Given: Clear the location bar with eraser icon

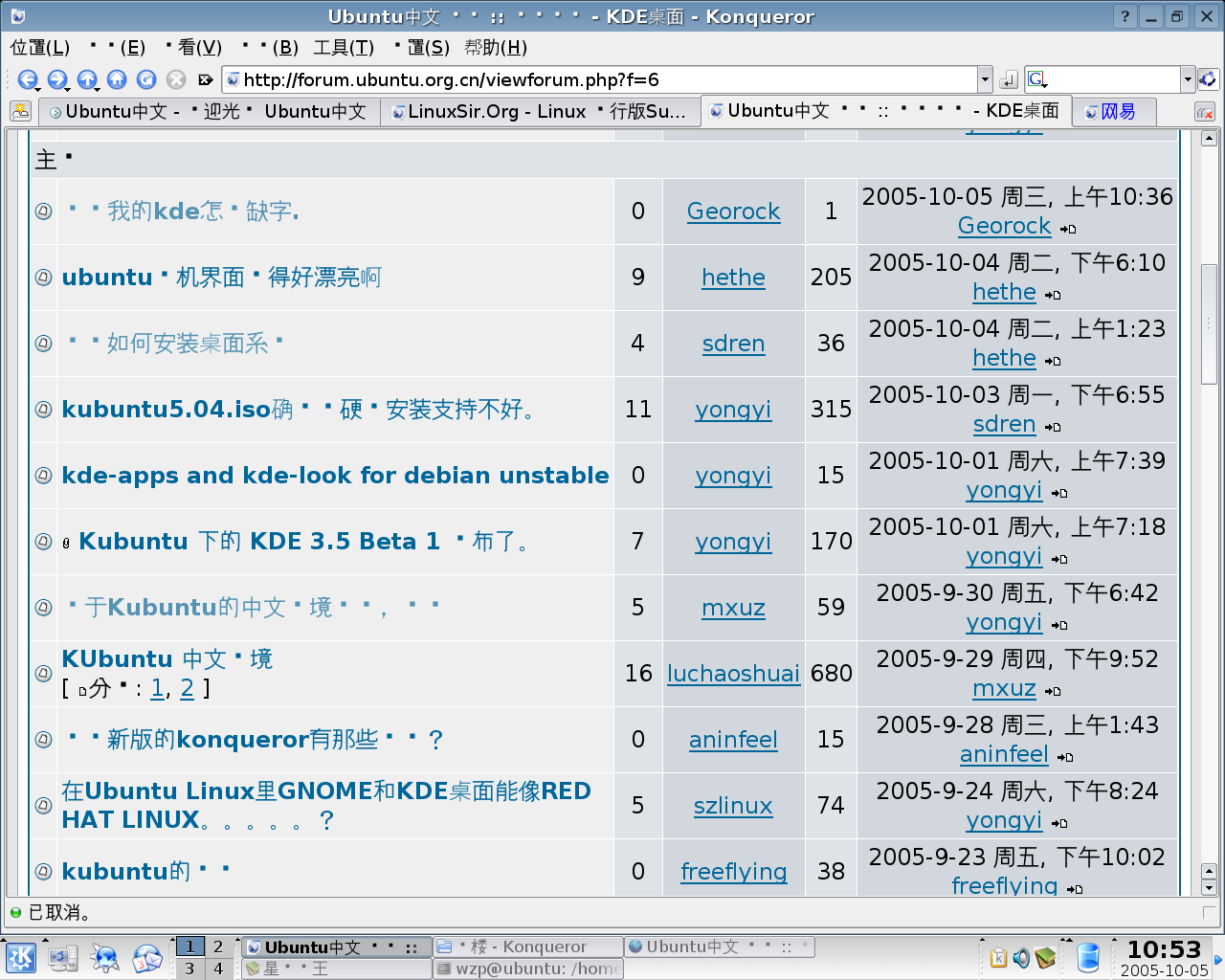Looking at the screenshot, I should pyautogui.click(x=205, y=79).
